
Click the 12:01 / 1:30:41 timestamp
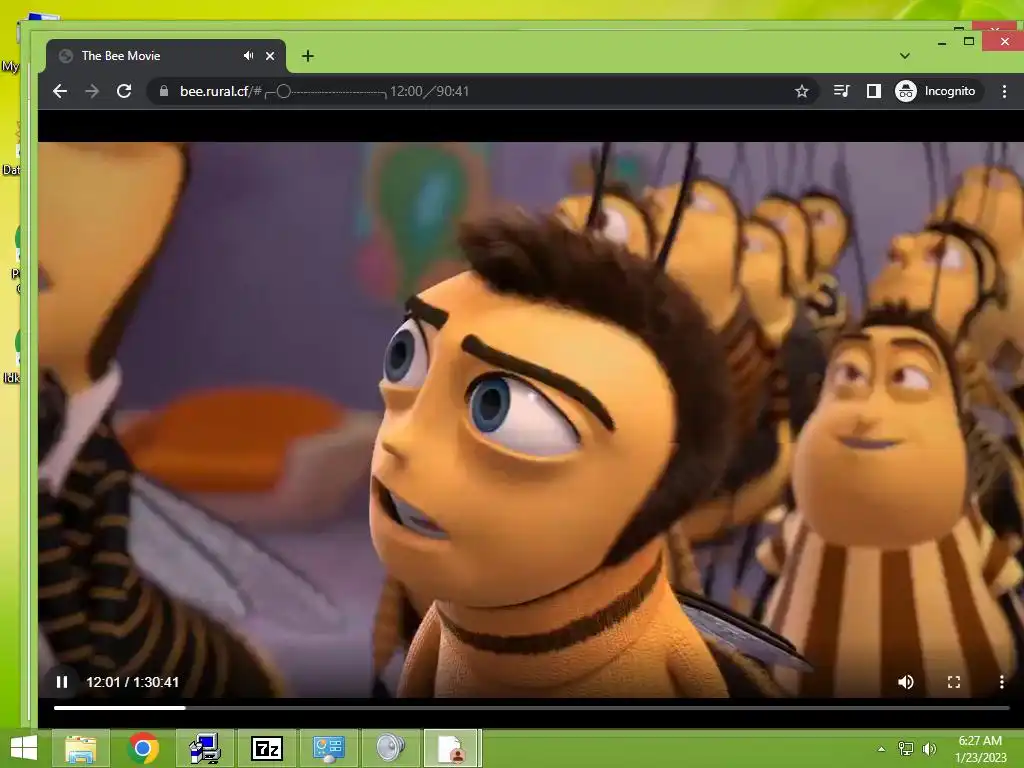[x=133, y=682]
